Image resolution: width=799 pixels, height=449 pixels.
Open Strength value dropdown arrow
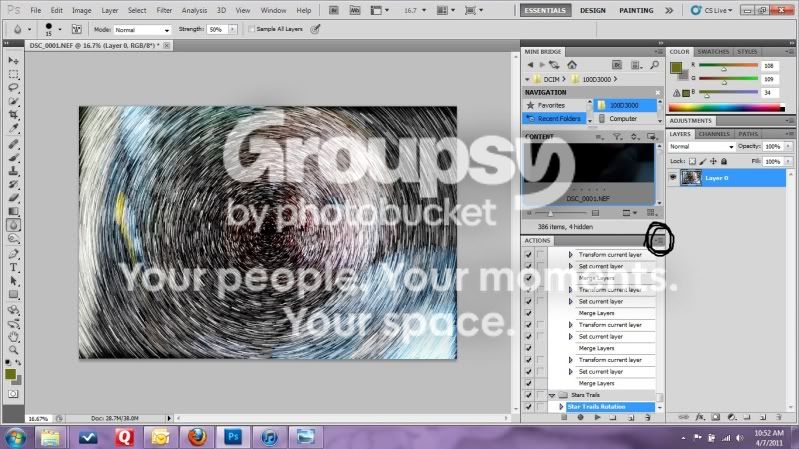[x=232, y=30]
